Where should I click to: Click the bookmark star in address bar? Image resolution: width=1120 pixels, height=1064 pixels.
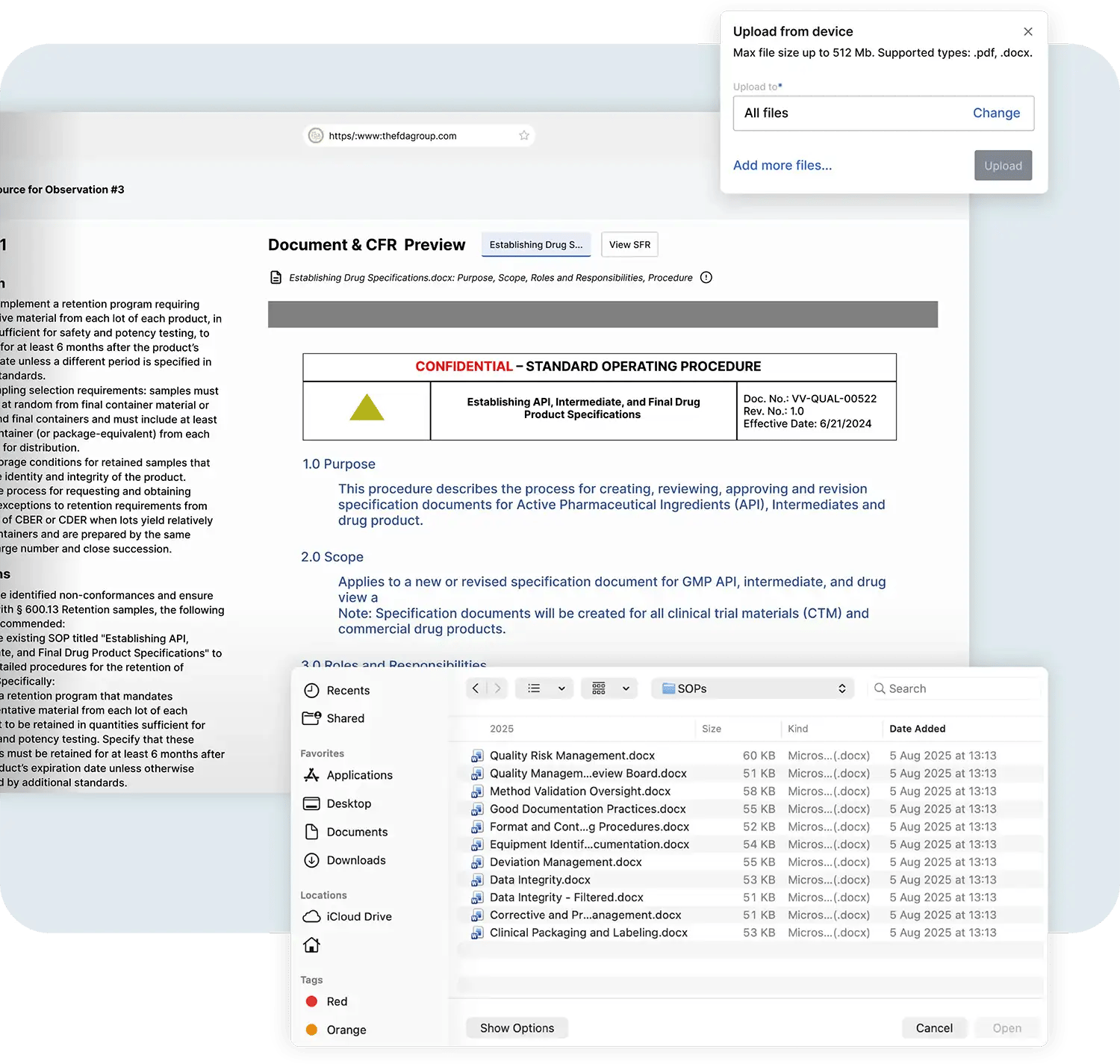point(524,136)
